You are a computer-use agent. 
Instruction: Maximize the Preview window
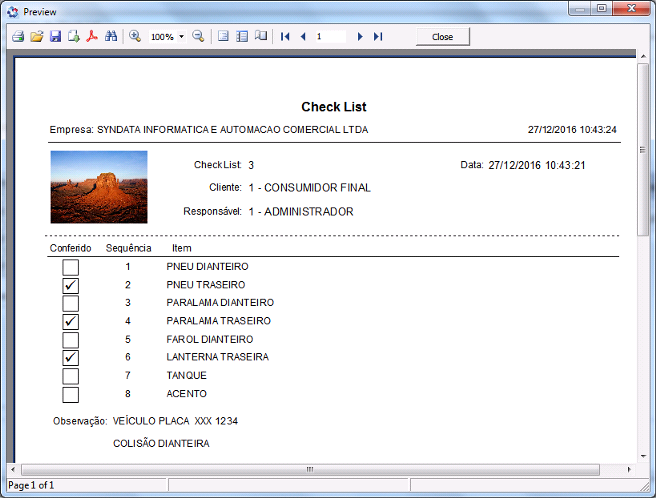tap(601, 9)
